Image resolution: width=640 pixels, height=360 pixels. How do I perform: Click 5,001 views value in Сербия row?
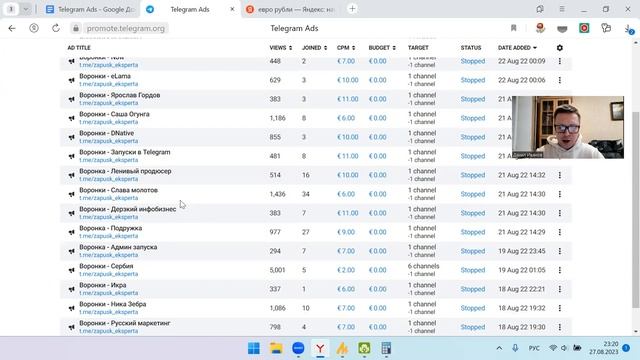click(x=278, y=270)
